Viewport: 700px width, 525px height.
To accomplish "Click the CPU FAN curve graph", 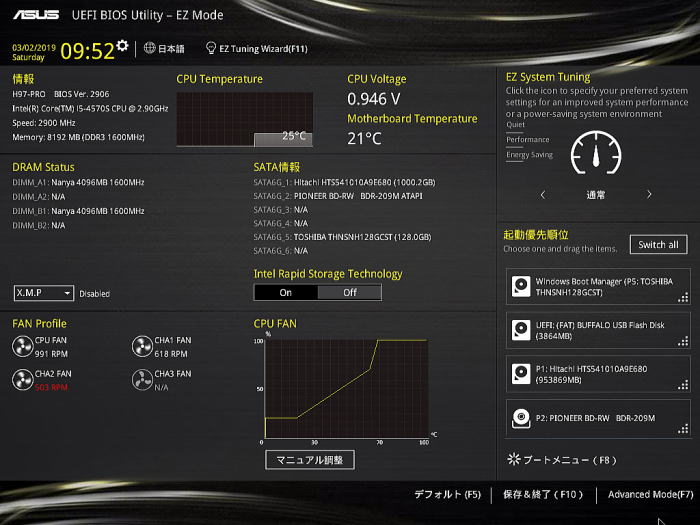I will (x=346, y=388).
